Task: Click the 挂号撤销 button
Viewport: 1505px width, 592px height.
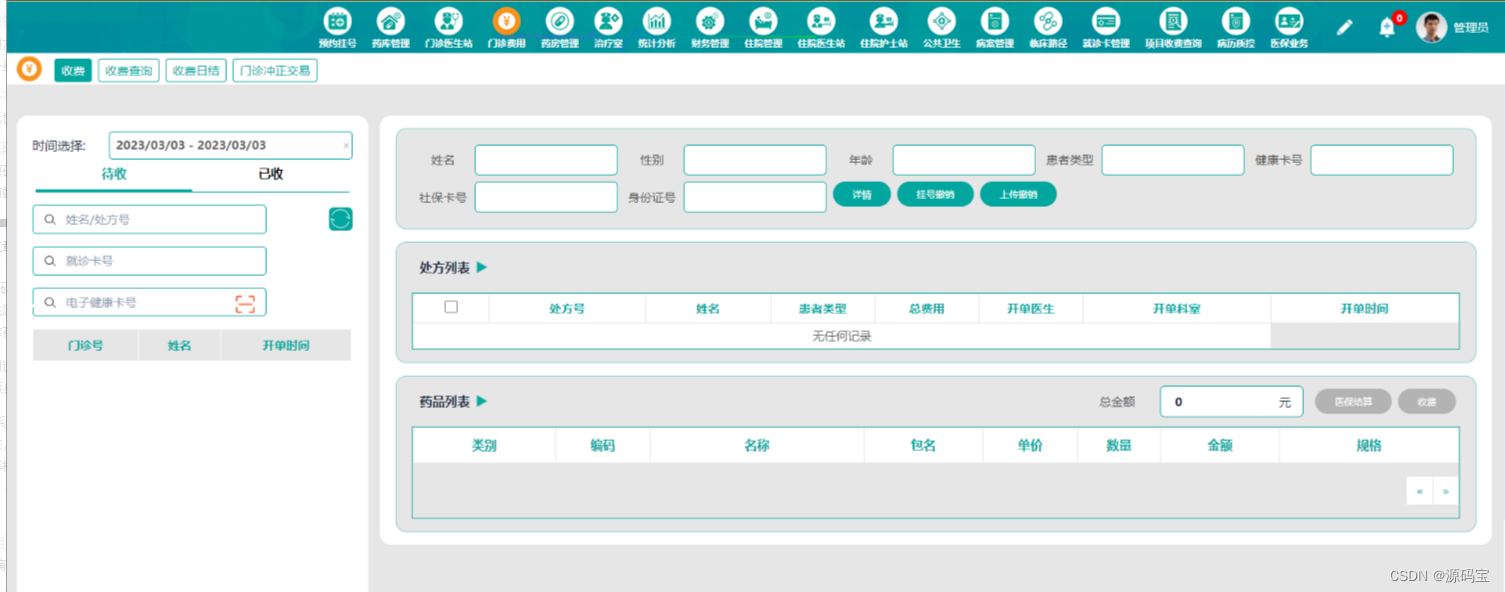Action: click(x=935, y=194)
